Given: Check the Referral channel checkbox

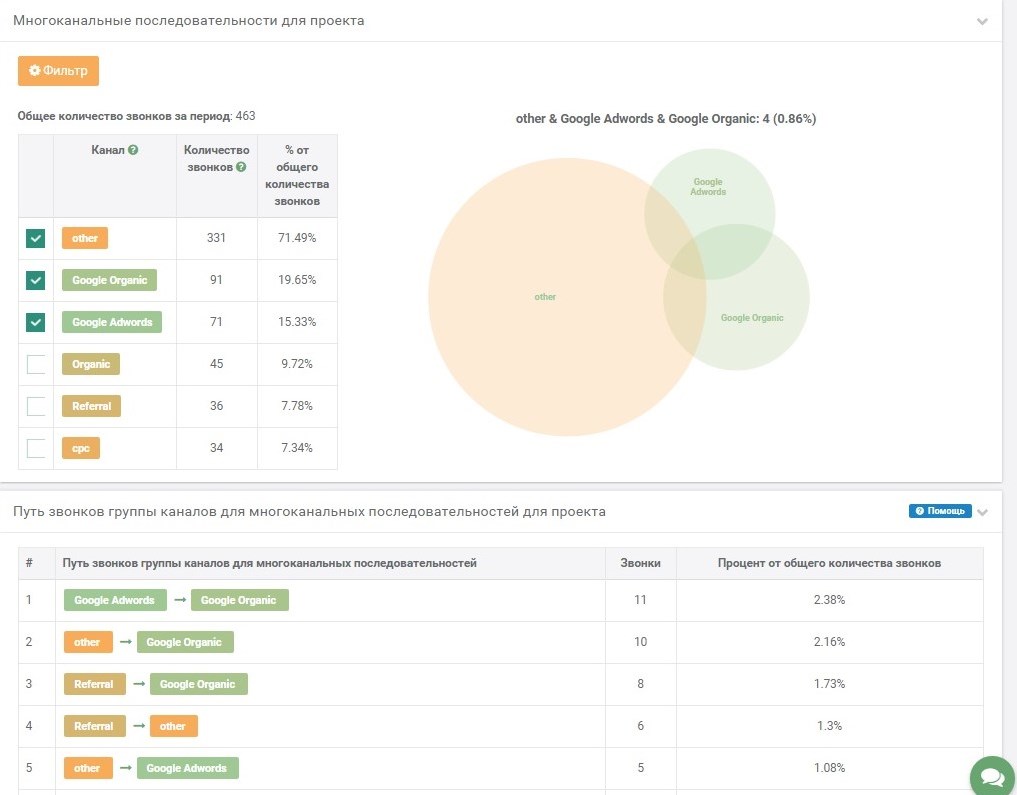Looking at the screenshot, I should click(36, 406).
